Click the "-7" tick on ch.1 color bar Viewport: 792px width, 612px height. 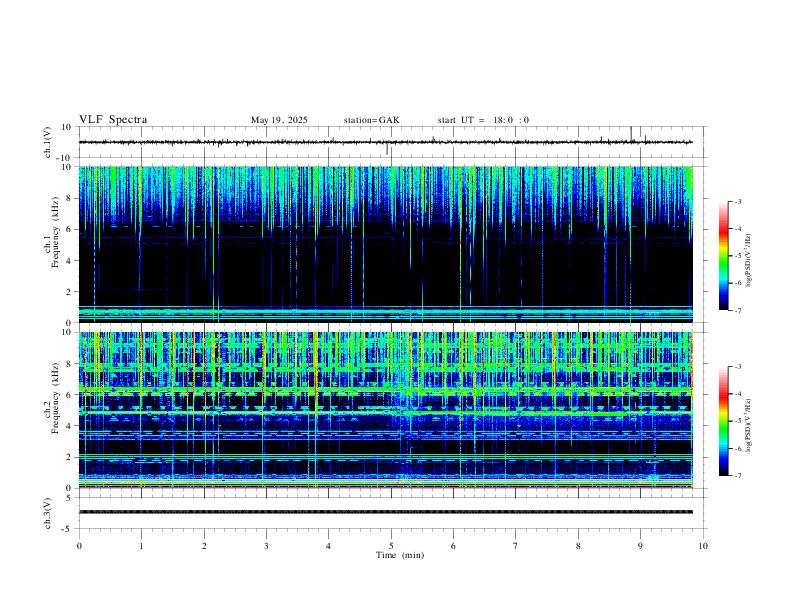click(x=737, y=310)
